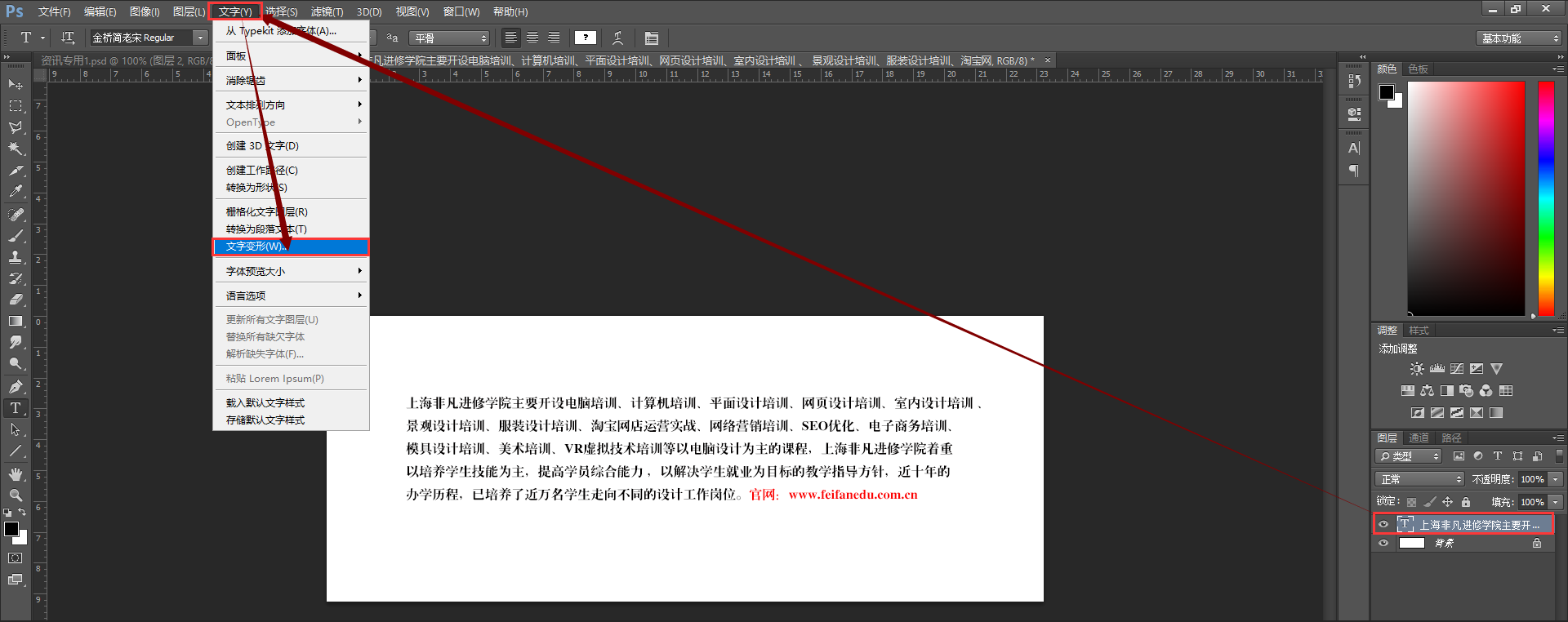Screen dimensions: 1568x622
Task: Select the Brush tool
Action: [x=16, y=235]
